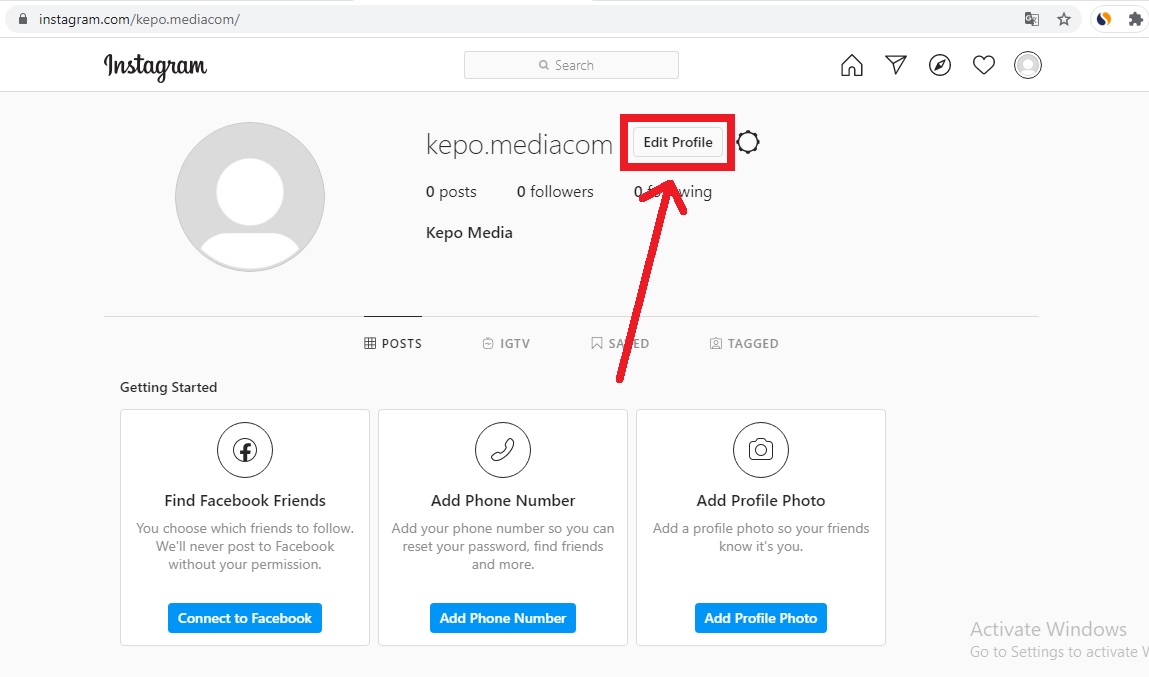Open the Explore compass icon

point(939,65)
